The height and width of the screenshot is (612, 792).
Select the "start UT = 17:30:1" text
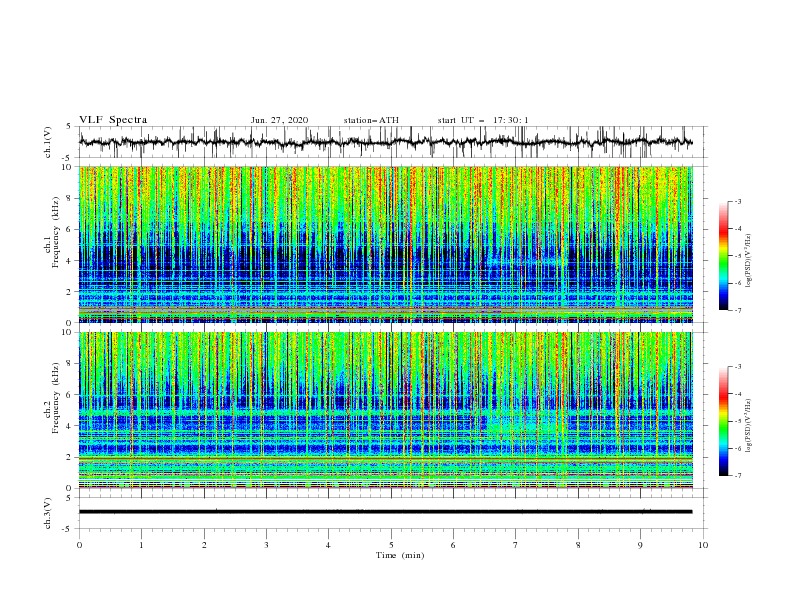(483, 120)
